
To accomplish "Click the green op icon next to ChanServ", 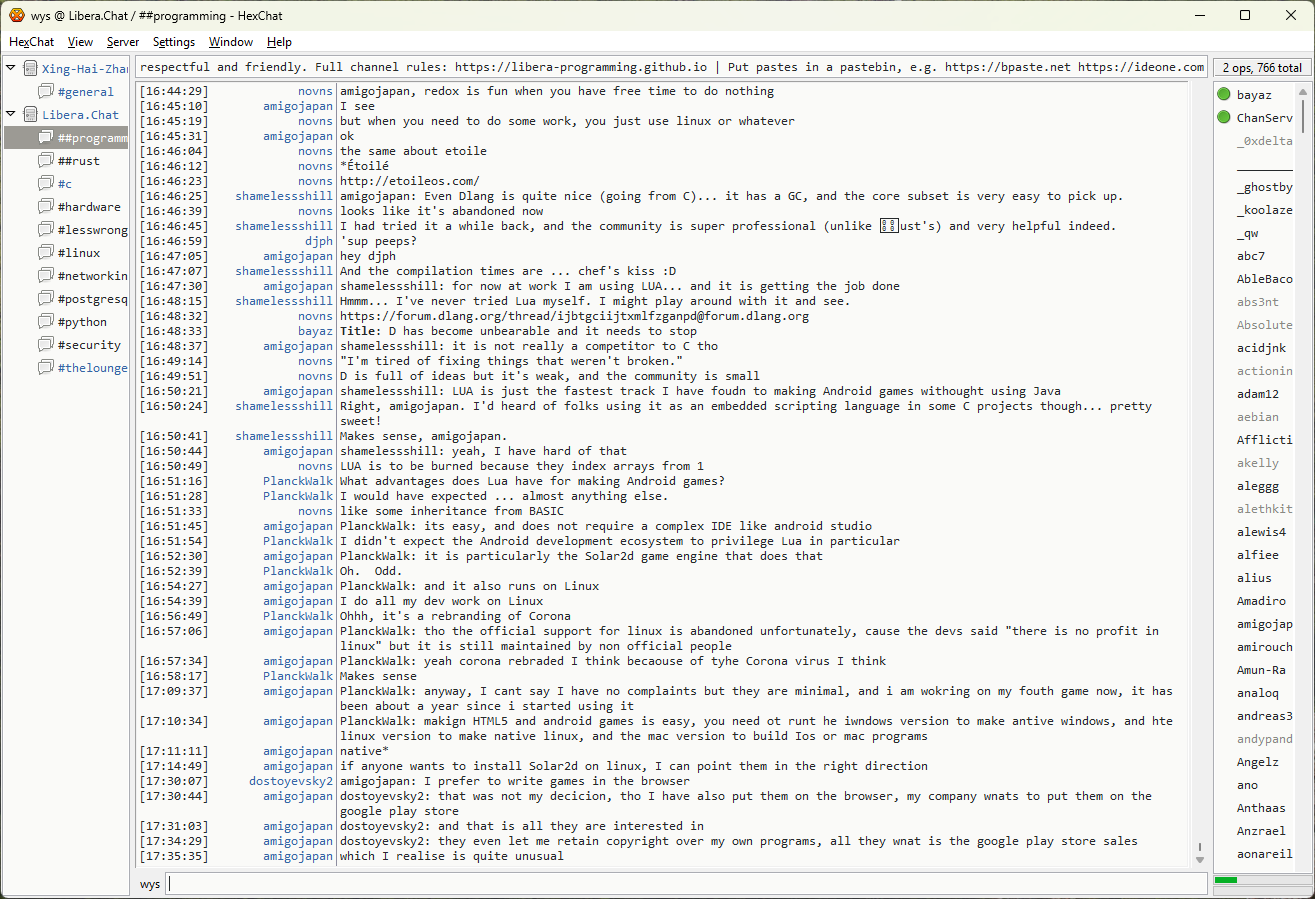I will tap(1224, 118).
